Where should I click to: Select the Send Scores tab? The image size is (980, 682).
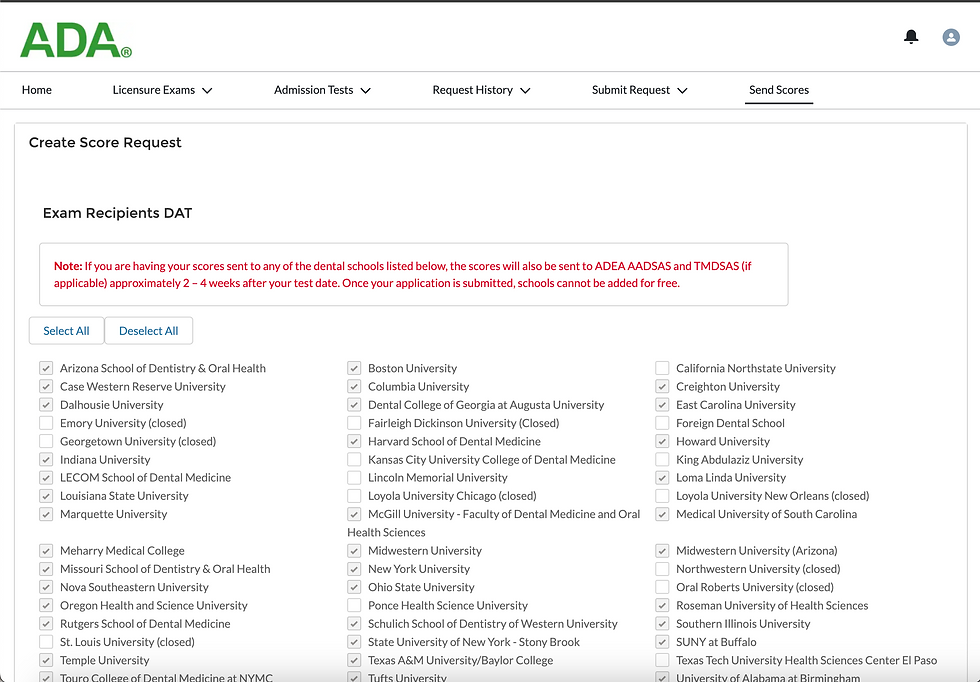(778, 89)
